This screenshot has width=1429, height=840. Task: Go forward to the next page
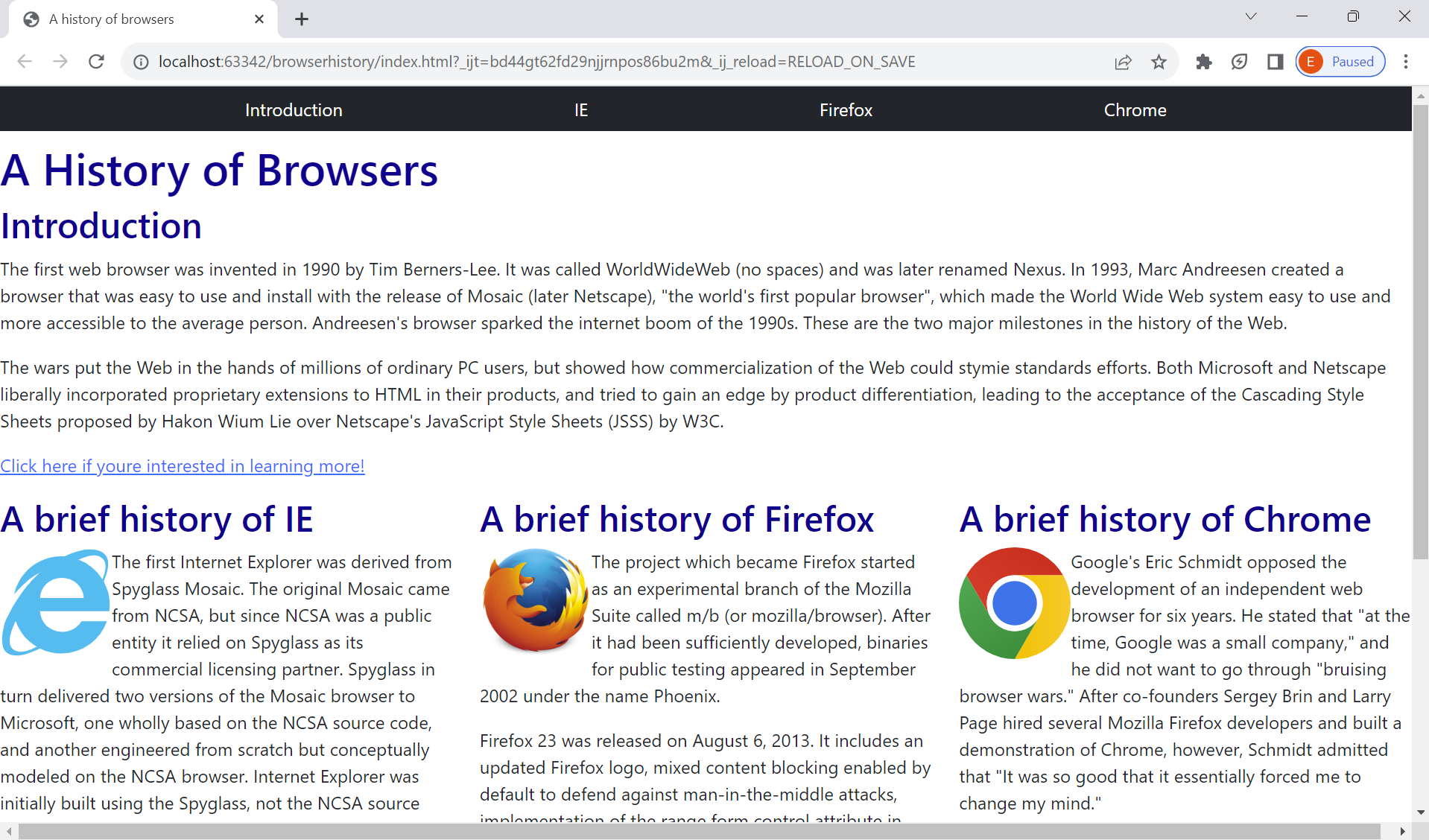point(60,62)
